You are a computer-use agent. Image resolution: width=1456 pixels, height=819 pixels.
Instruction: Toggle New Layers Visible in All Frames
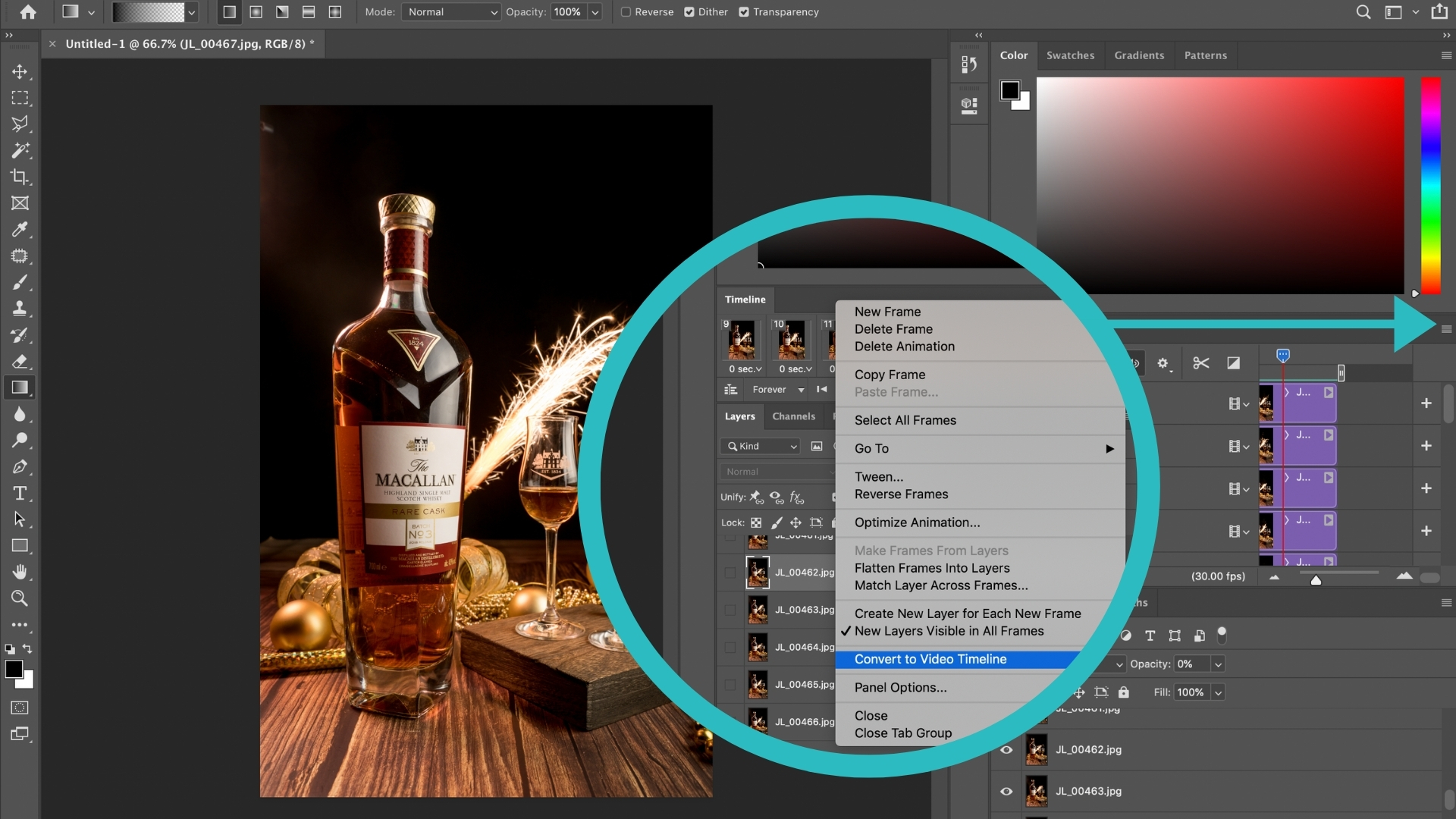pos(949,632)
